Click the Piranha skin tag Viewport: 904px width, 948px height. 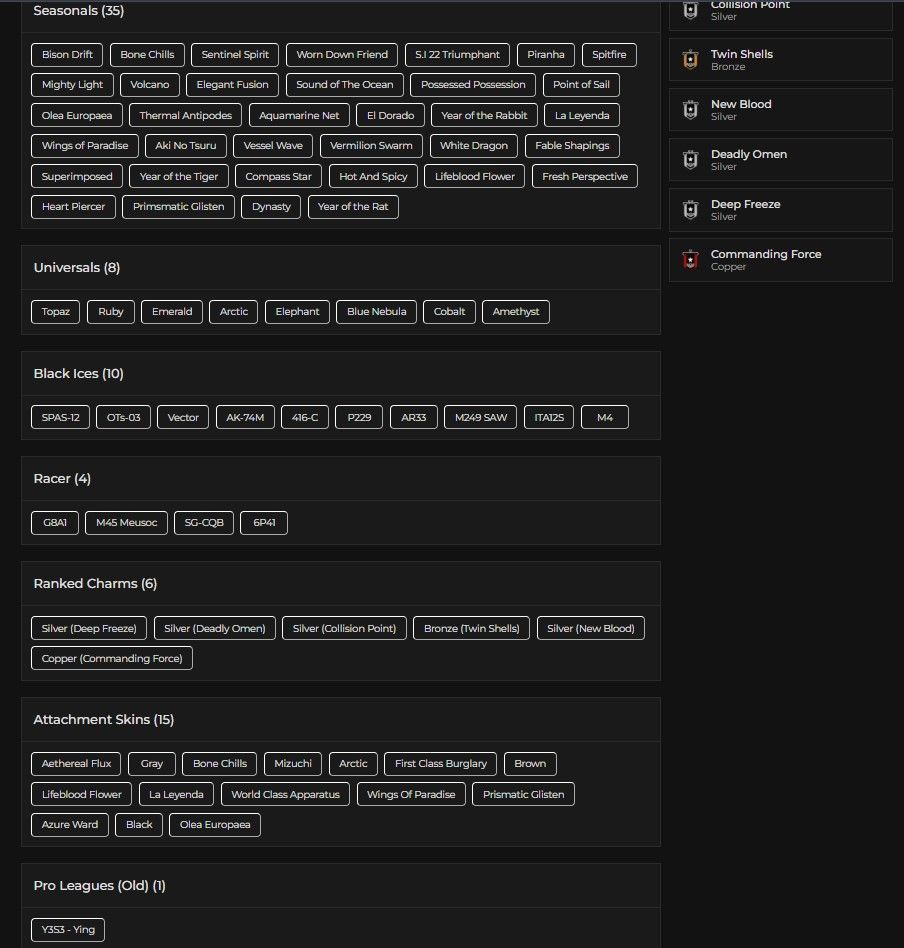546,54
